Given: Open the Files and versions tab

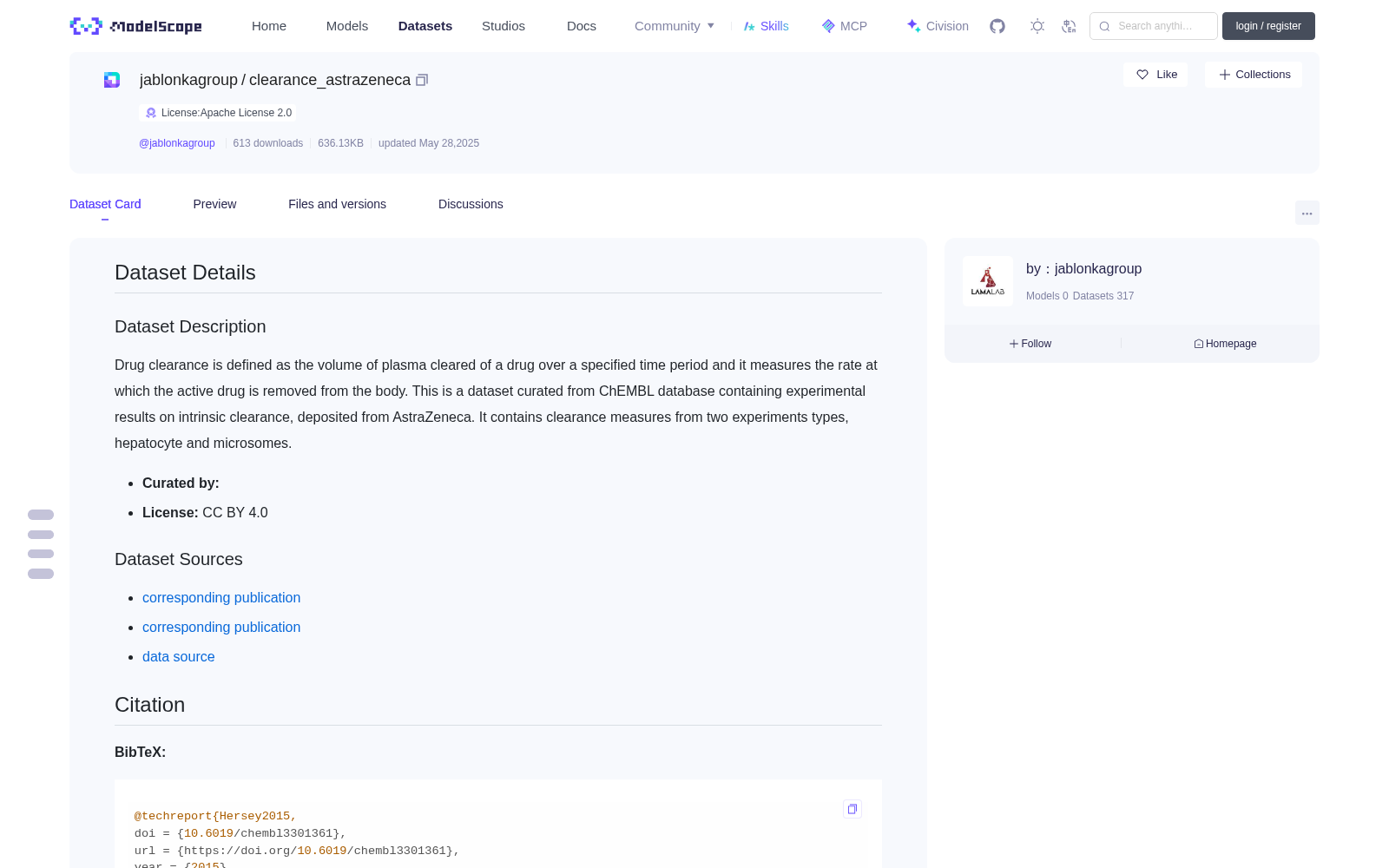Looking at the screenshot, I should (x=337, y=204).
